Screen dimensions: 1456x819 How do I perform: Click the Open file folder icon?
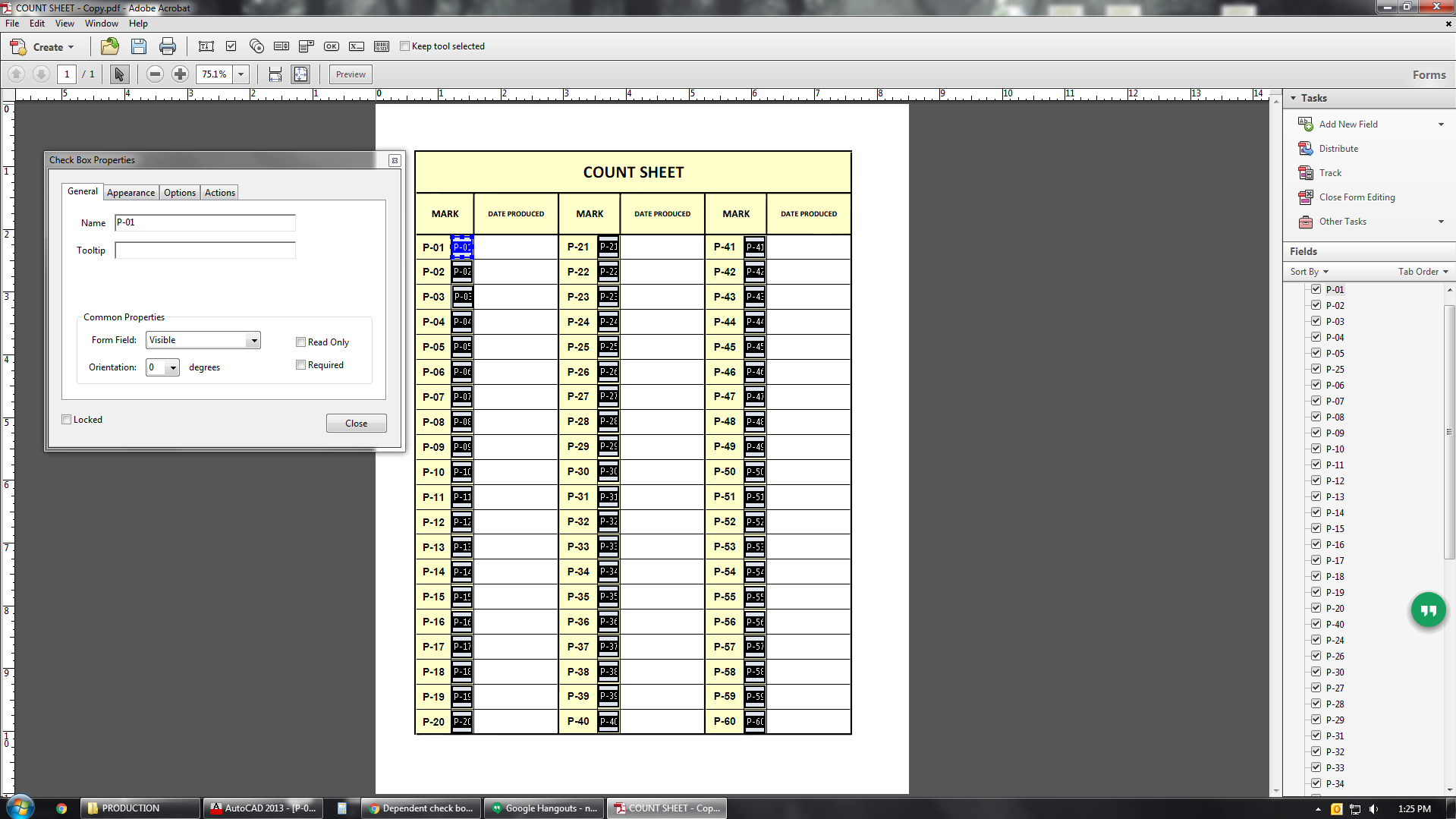click(x=110, y=46)
